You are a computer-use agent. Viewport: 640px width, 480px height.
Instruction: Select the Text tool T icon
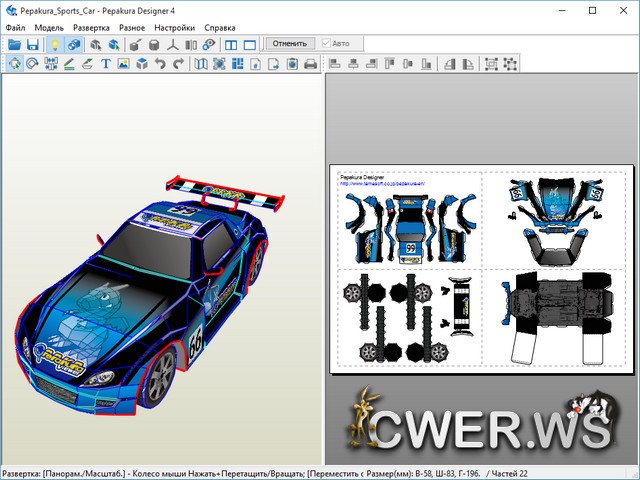[x=106, y=64]
